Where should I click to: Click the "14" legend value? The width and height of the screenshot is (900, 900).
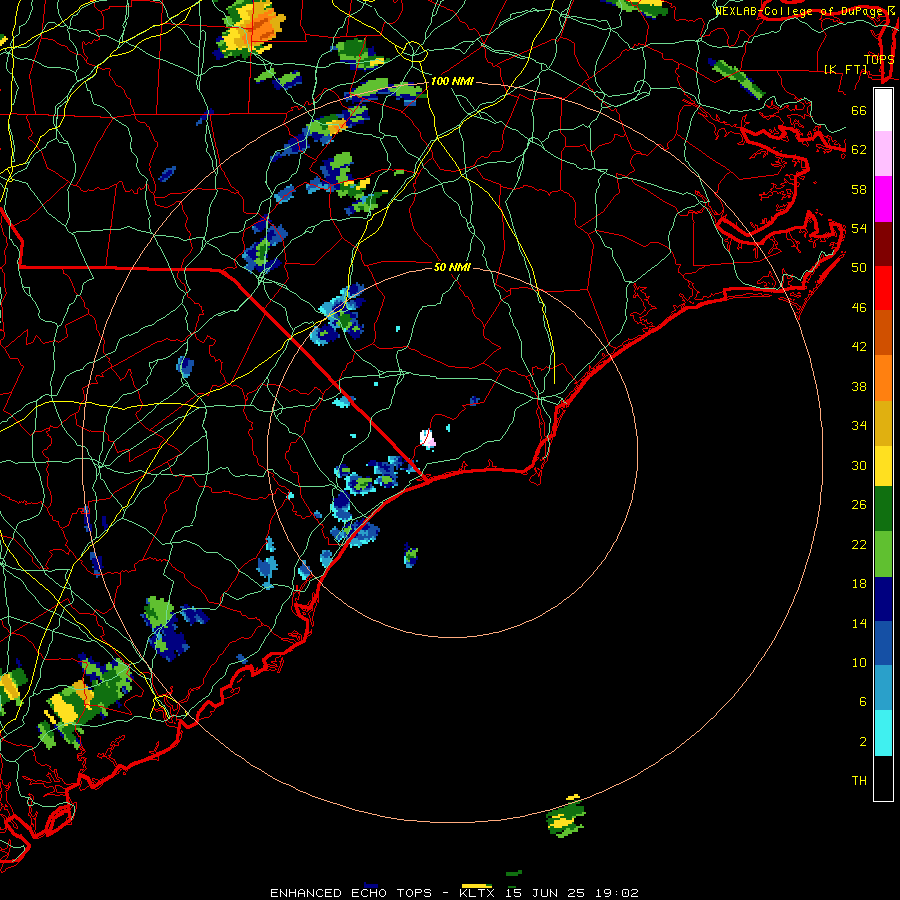point(859,624)
